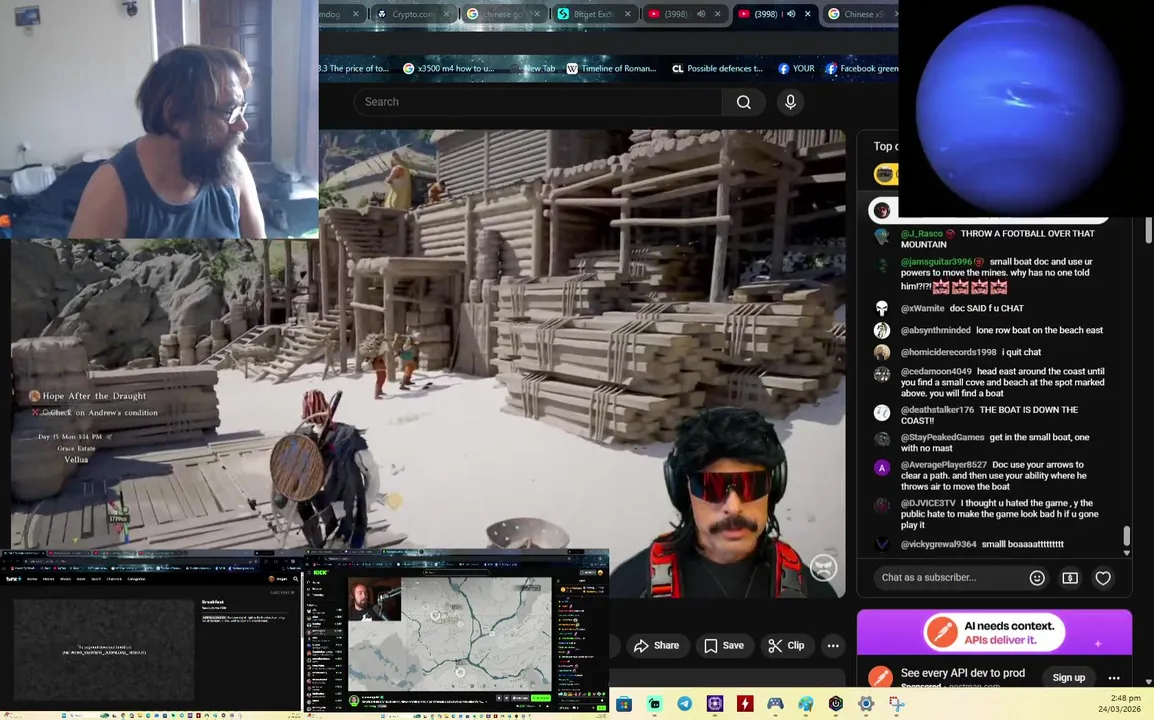Open the purple chip app taskbar icon
1154x720 pixels.
(715, 704)
